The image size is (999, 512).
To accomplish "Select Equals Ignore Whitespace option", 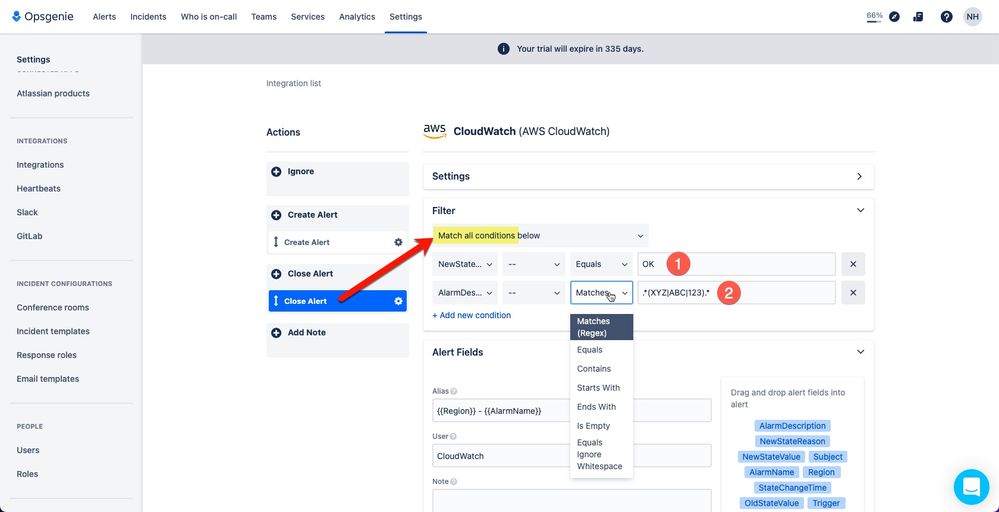I will [601, 455].
